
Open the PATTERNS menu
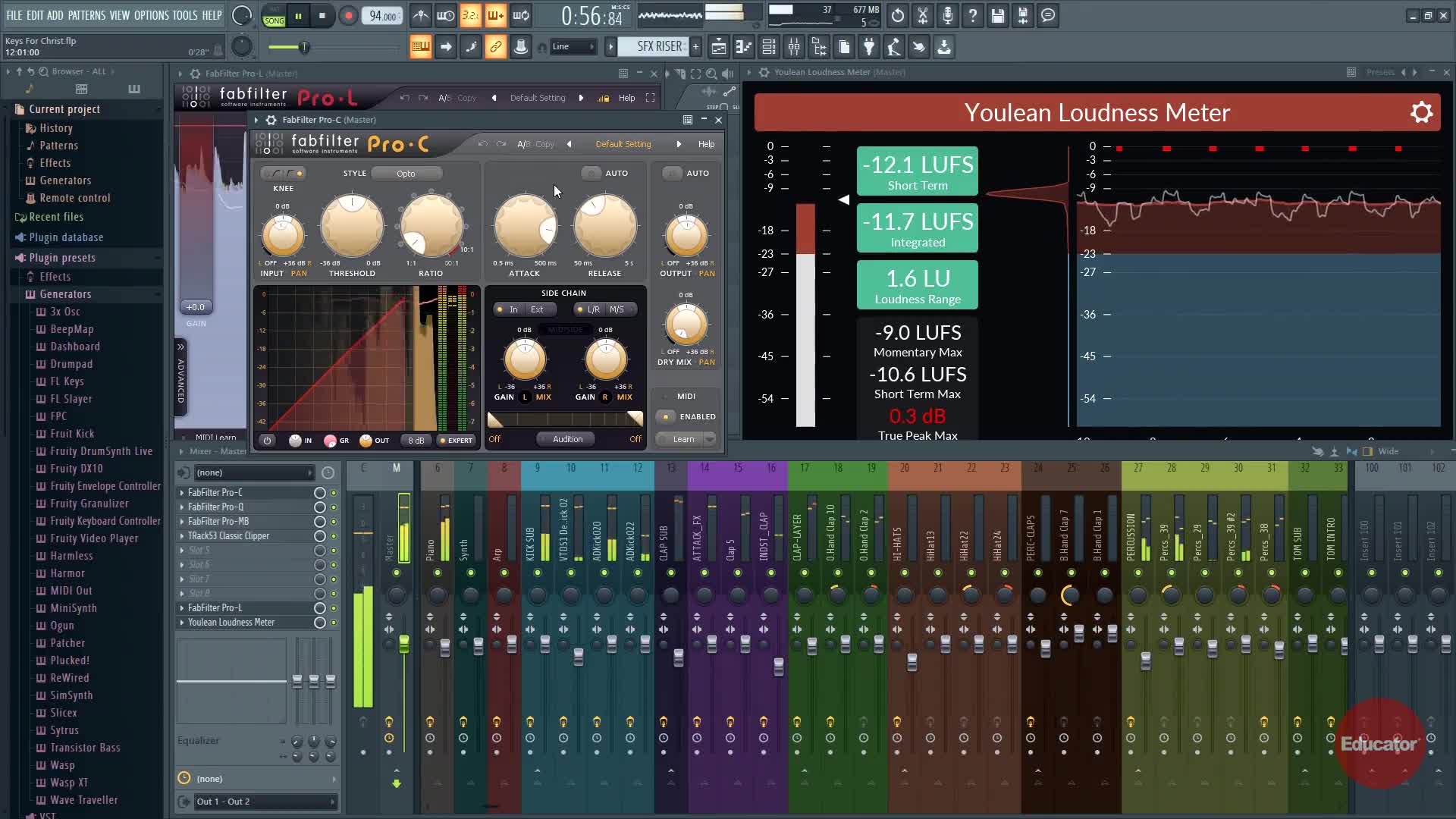tap(86, 15)
